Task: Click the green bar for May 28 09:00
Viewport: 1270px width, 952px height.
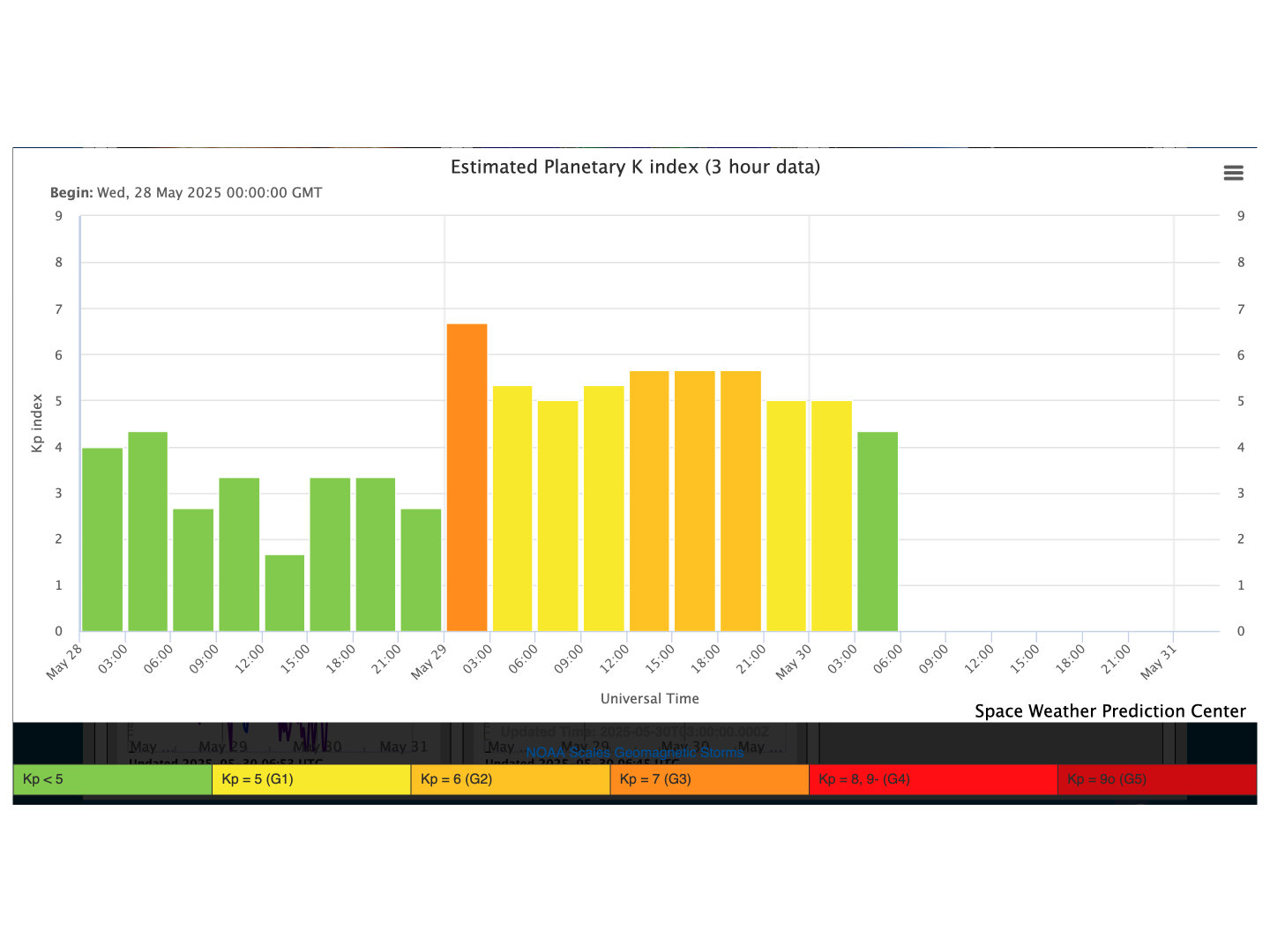Action: pos(239,554)
